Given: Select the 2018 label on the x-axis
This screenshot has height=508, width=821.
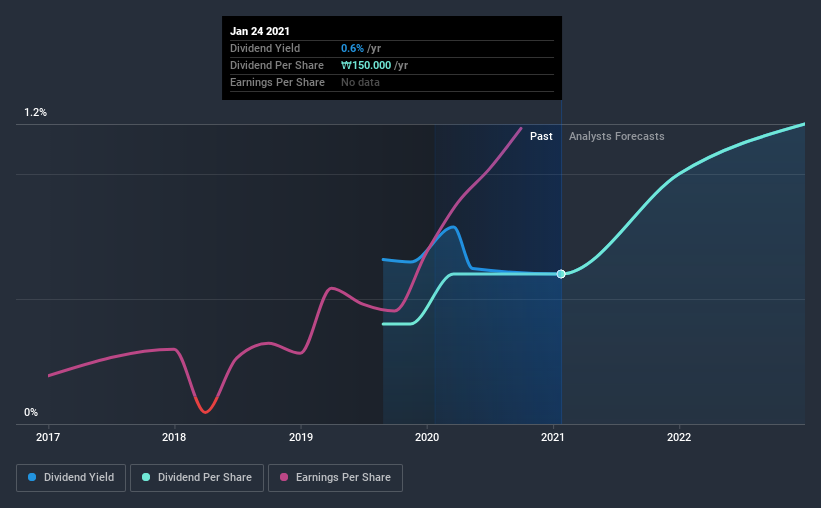Looking at the screenshot, I should 174,437.
